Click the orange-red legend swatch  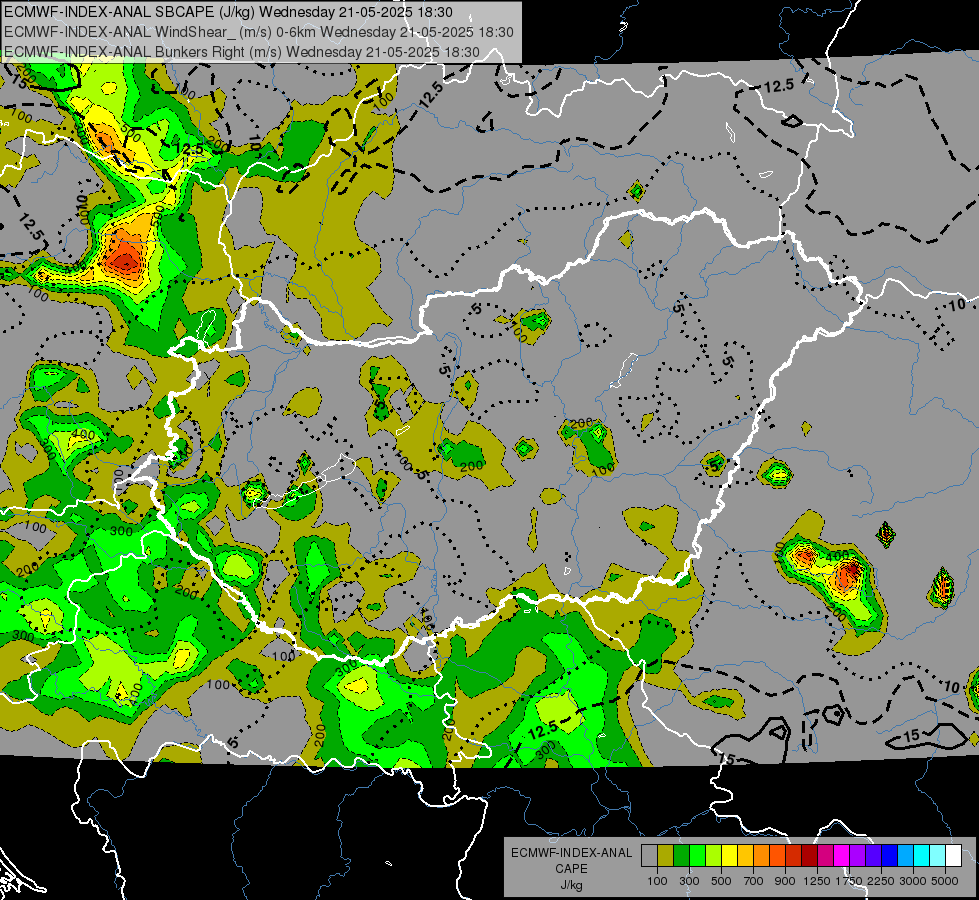[777, 856]
